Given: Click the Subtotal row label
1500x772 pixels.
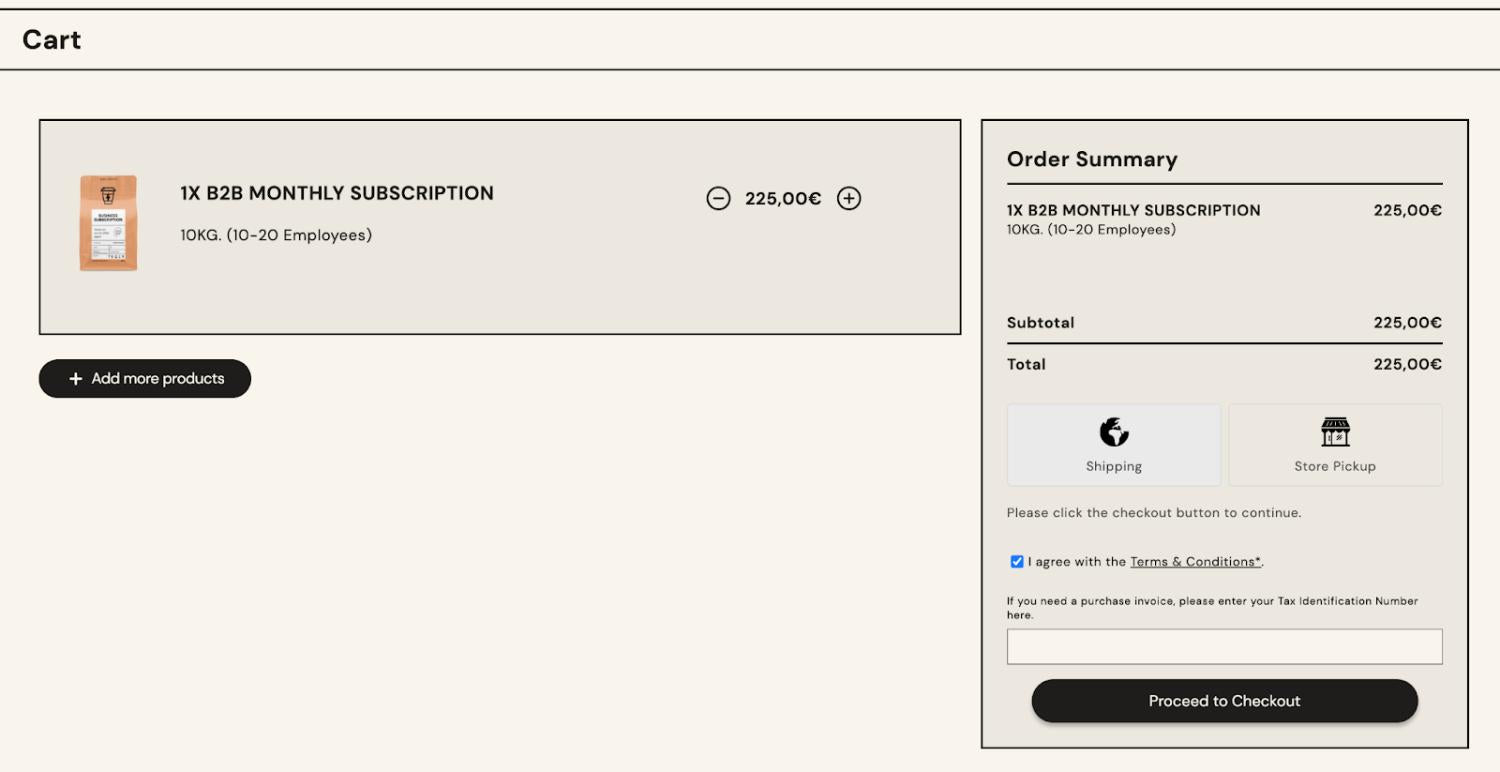Looking at the screenshot, I should (1041, 323).
